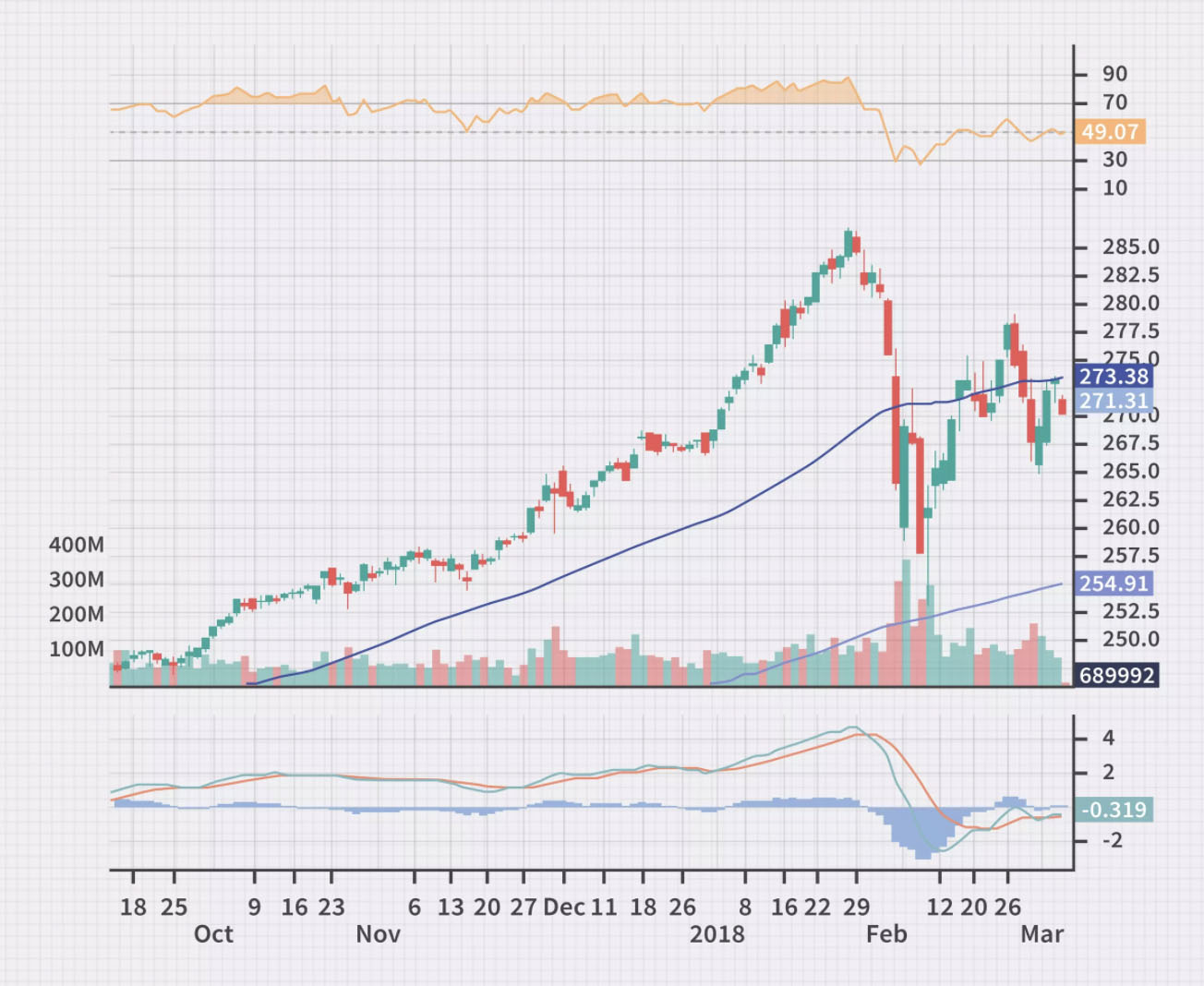Expand the Mar label at the axis end

(1043, 934)
